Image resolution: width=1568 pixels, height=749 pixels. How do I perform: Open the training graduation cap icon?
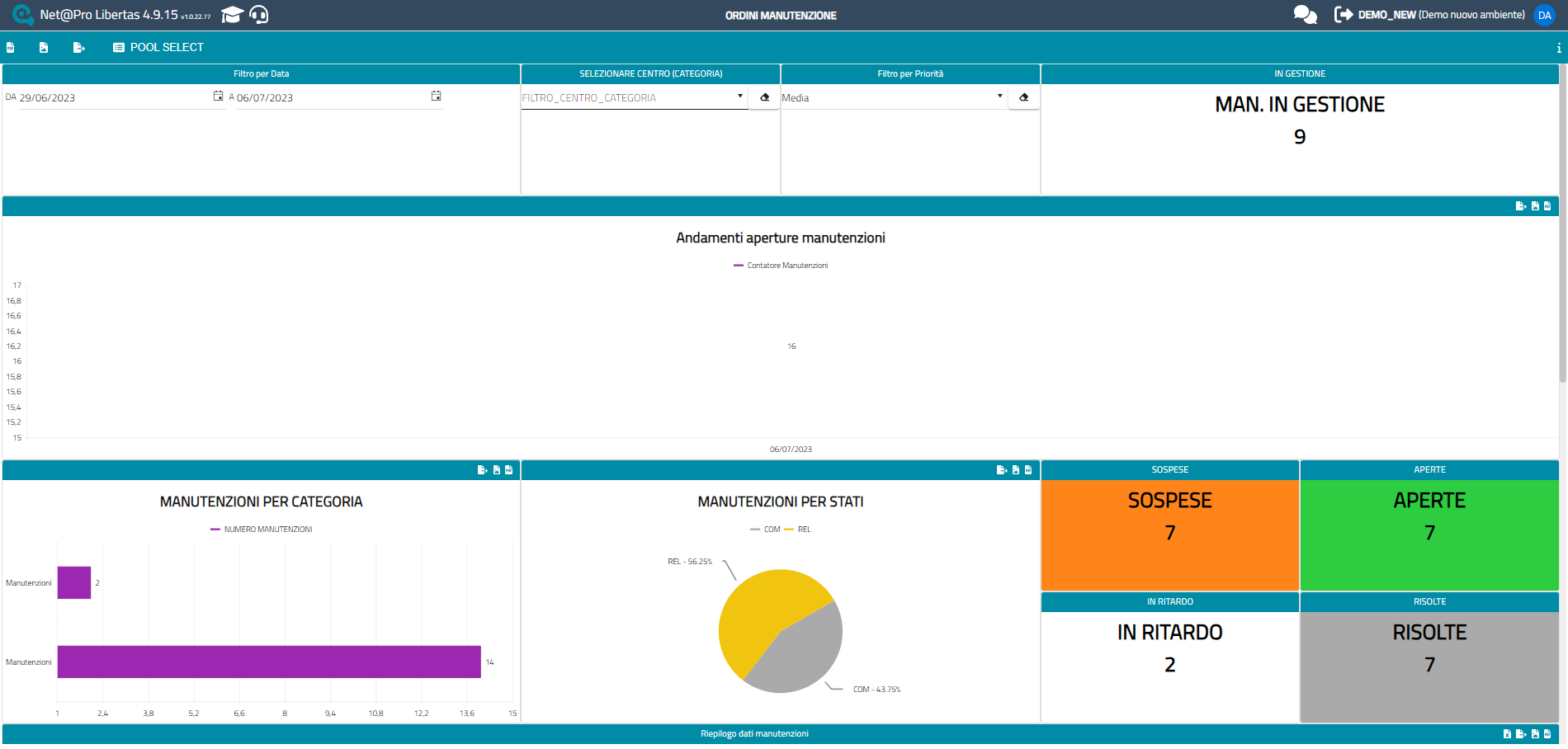[232, 15]
